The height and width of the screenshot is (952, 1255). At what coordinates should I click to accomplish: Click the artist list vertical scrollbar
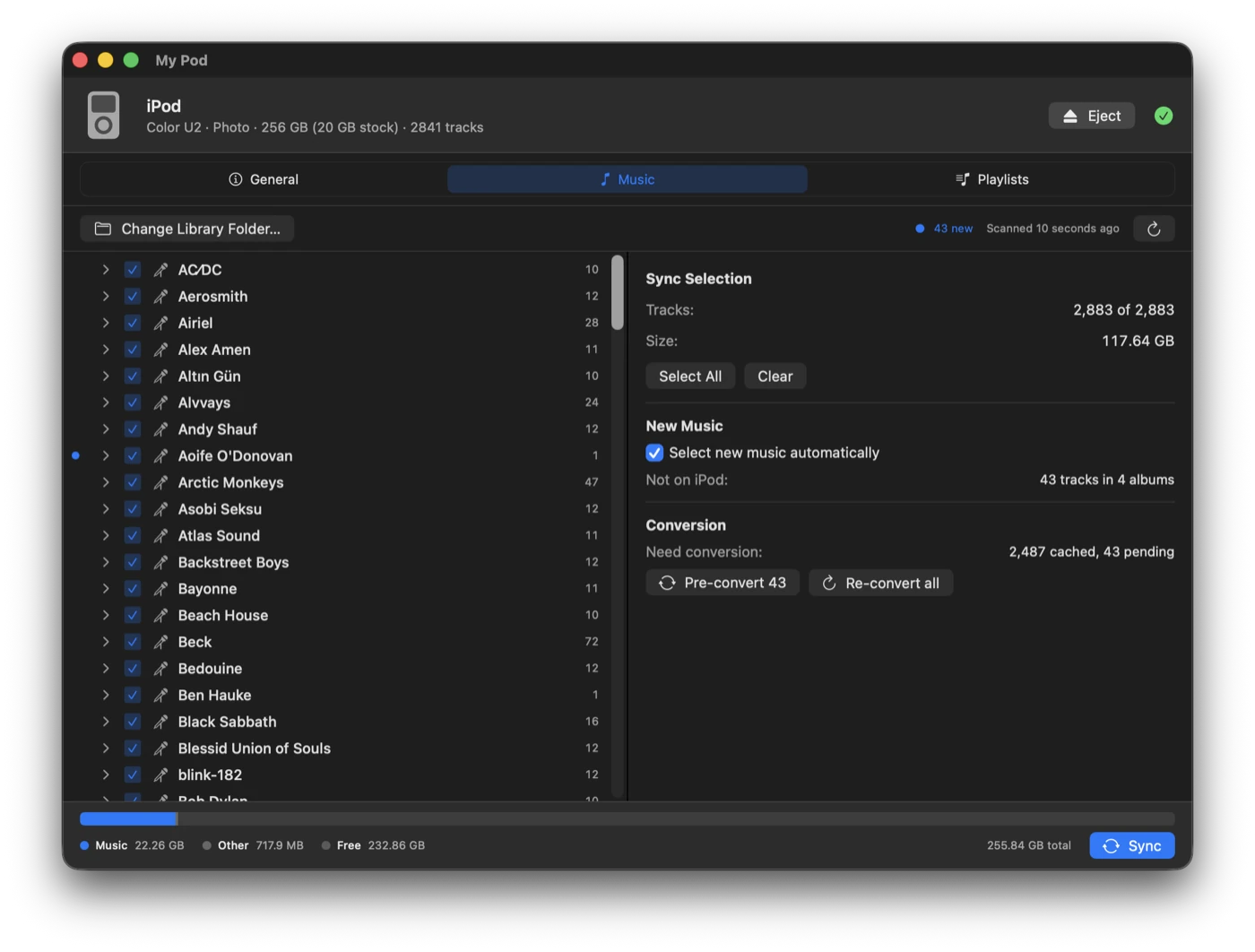(x=618, y=293)
